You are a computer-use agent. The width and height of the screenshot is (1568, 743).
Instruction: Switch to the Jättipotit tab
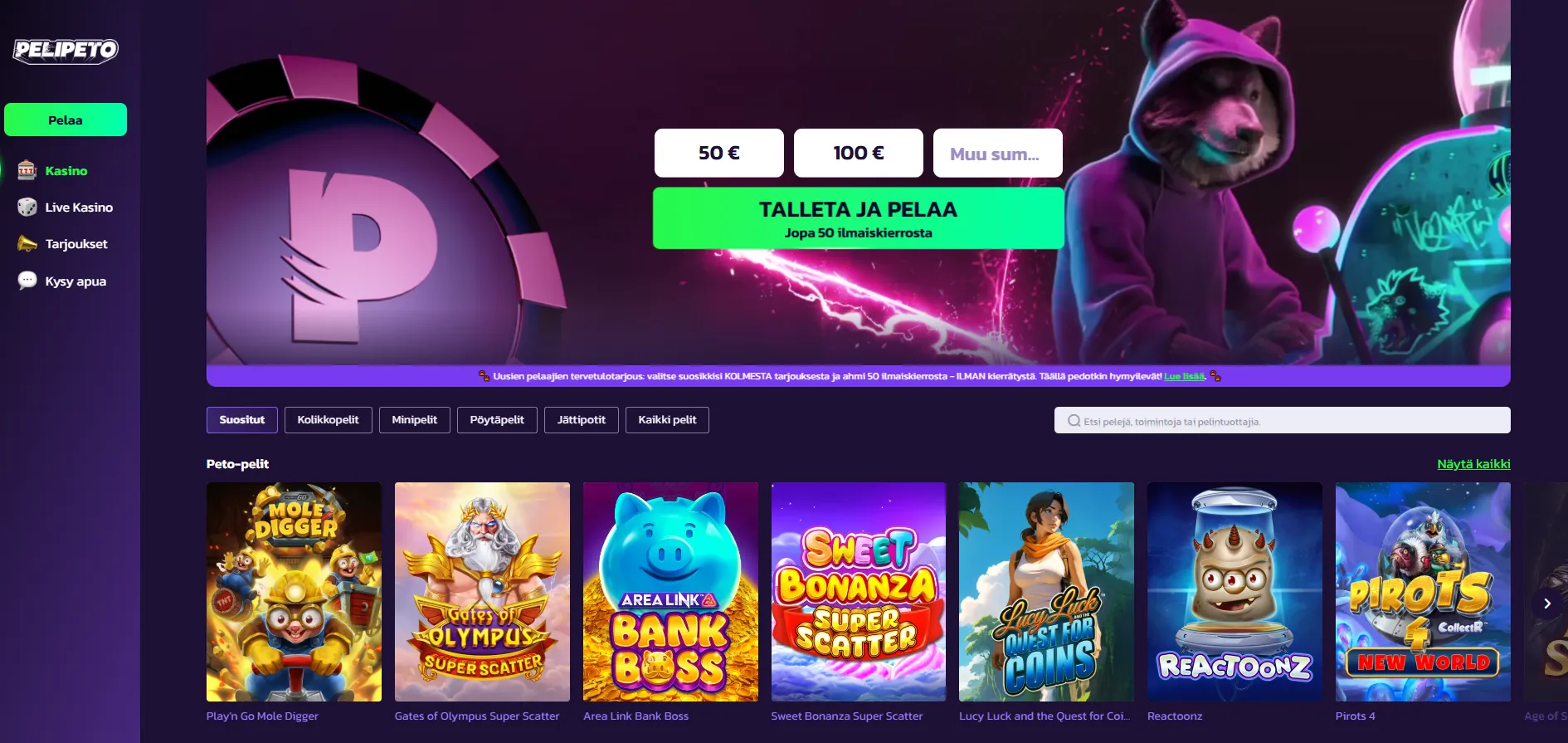click(582, 420)
